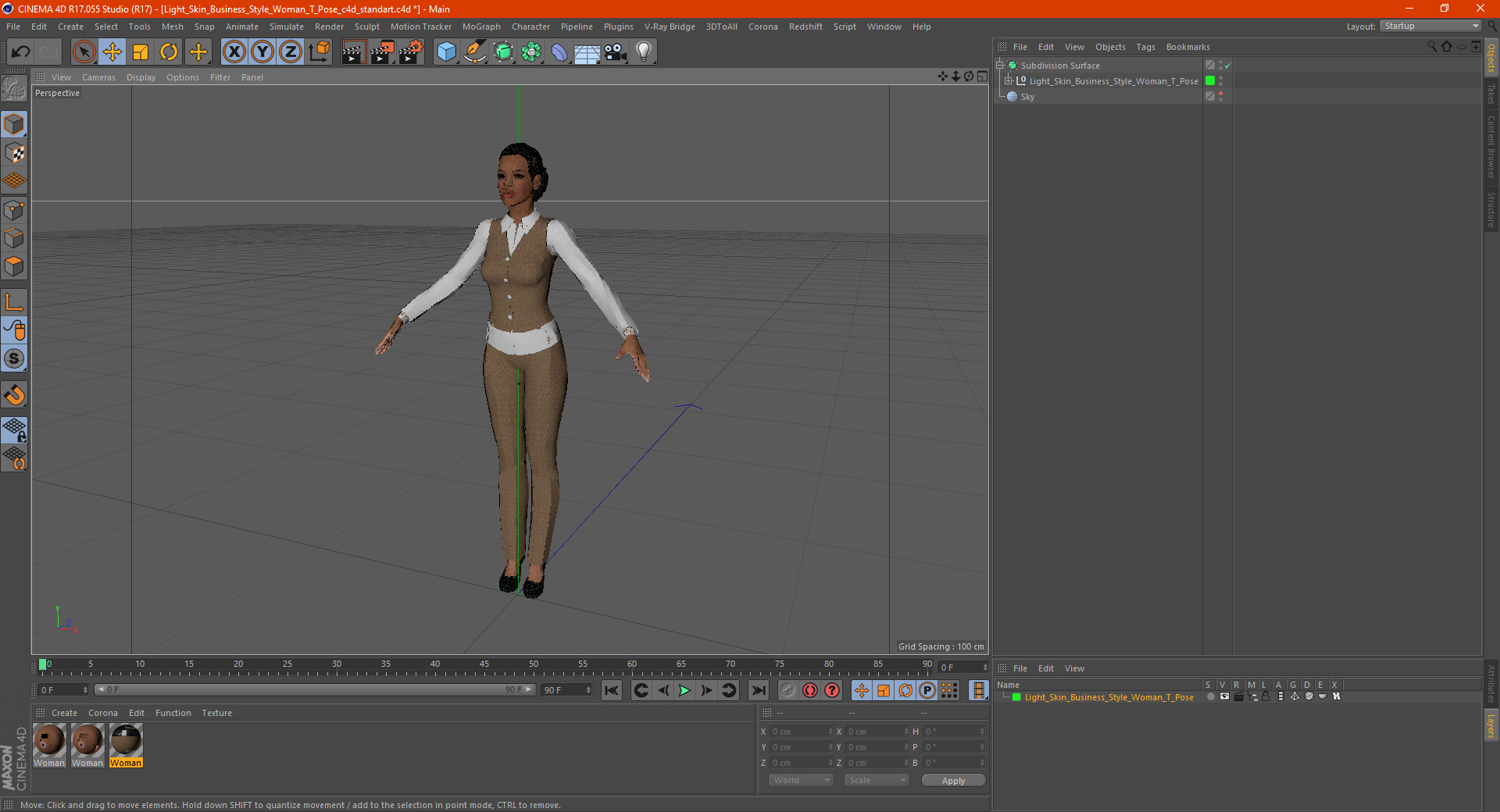Screen dimensions: 1500x812
Task: Open the Sculpt menu
Action: tap(367, 27)
